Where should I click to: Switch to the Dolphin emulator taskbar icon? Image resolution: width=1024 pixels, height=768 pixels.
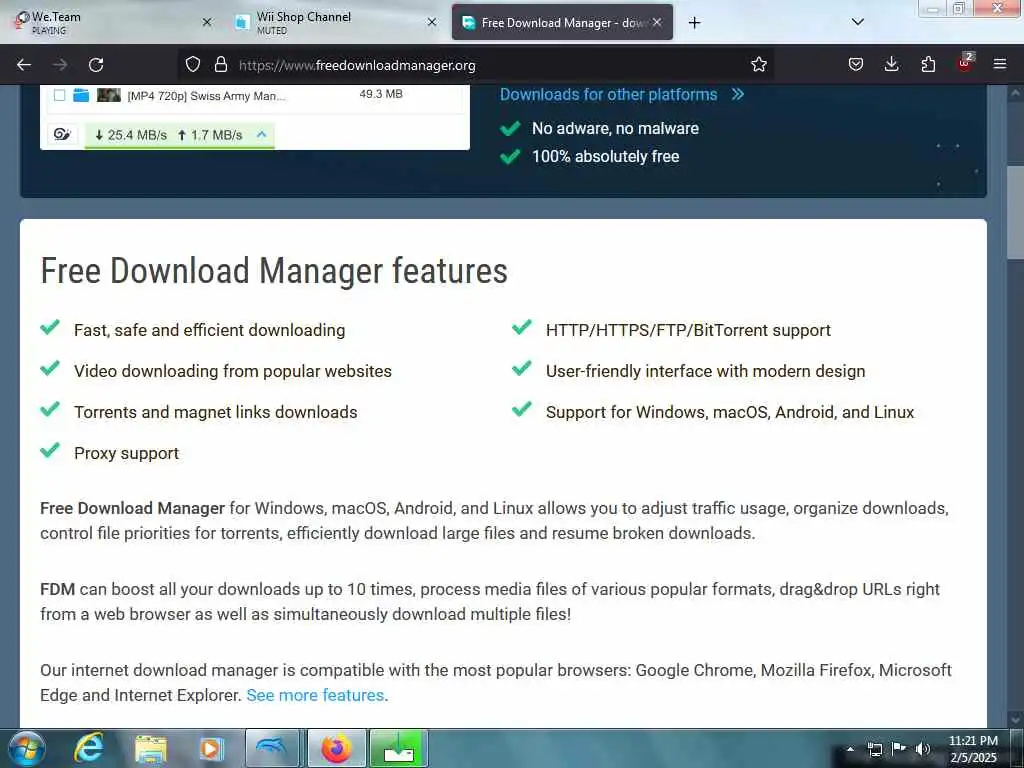(x=272, y=748)
